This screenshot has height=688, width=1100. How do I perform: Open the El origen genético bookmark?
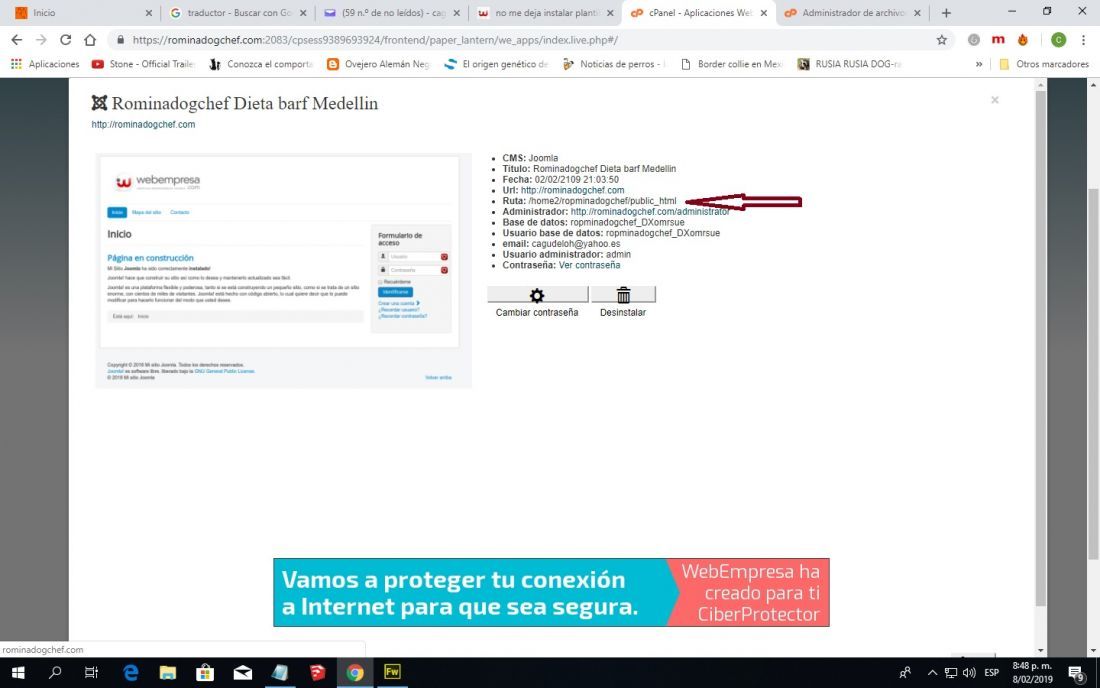496,64
